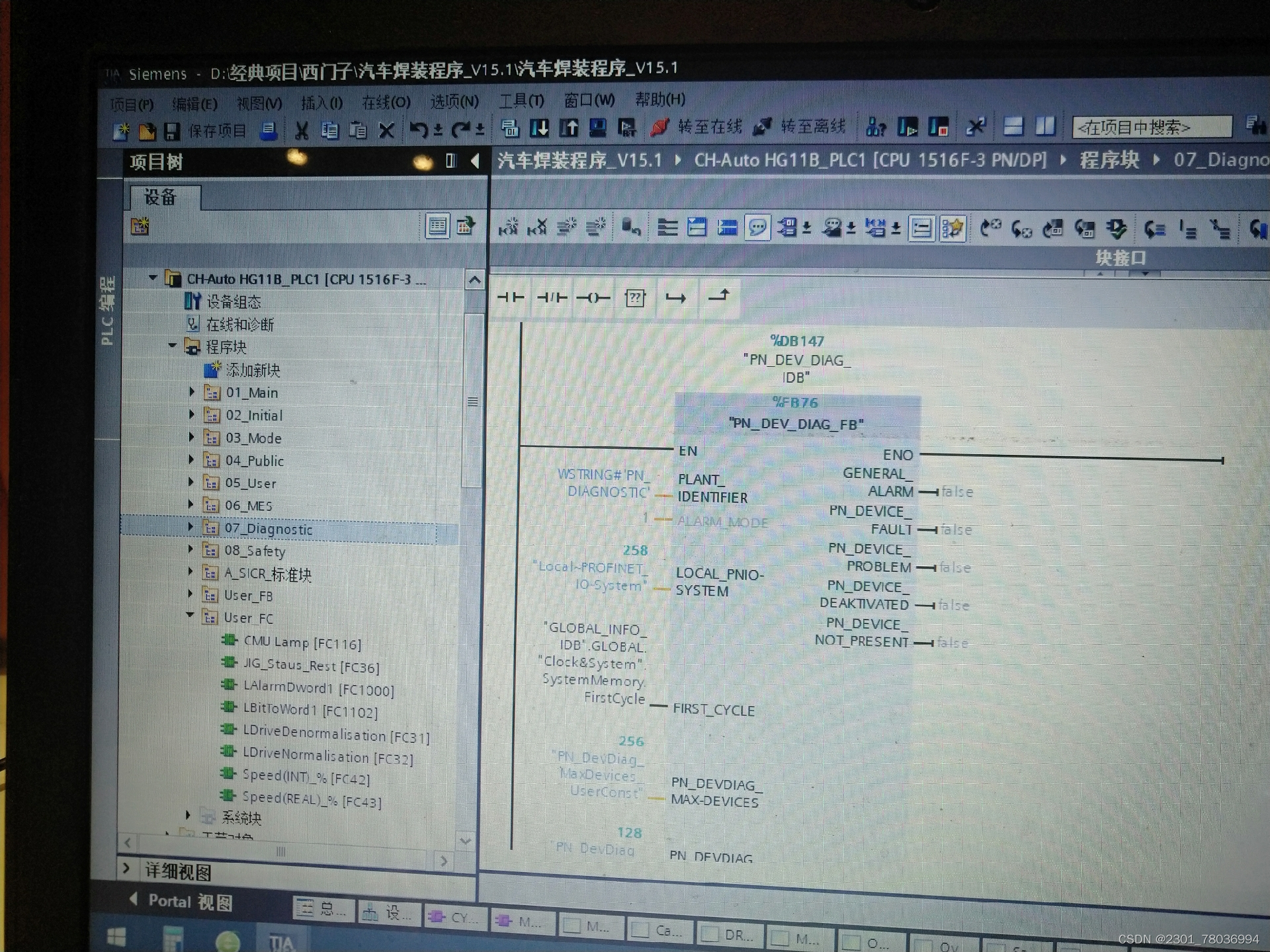Click 保存项目 label button

tap(218, 131)
